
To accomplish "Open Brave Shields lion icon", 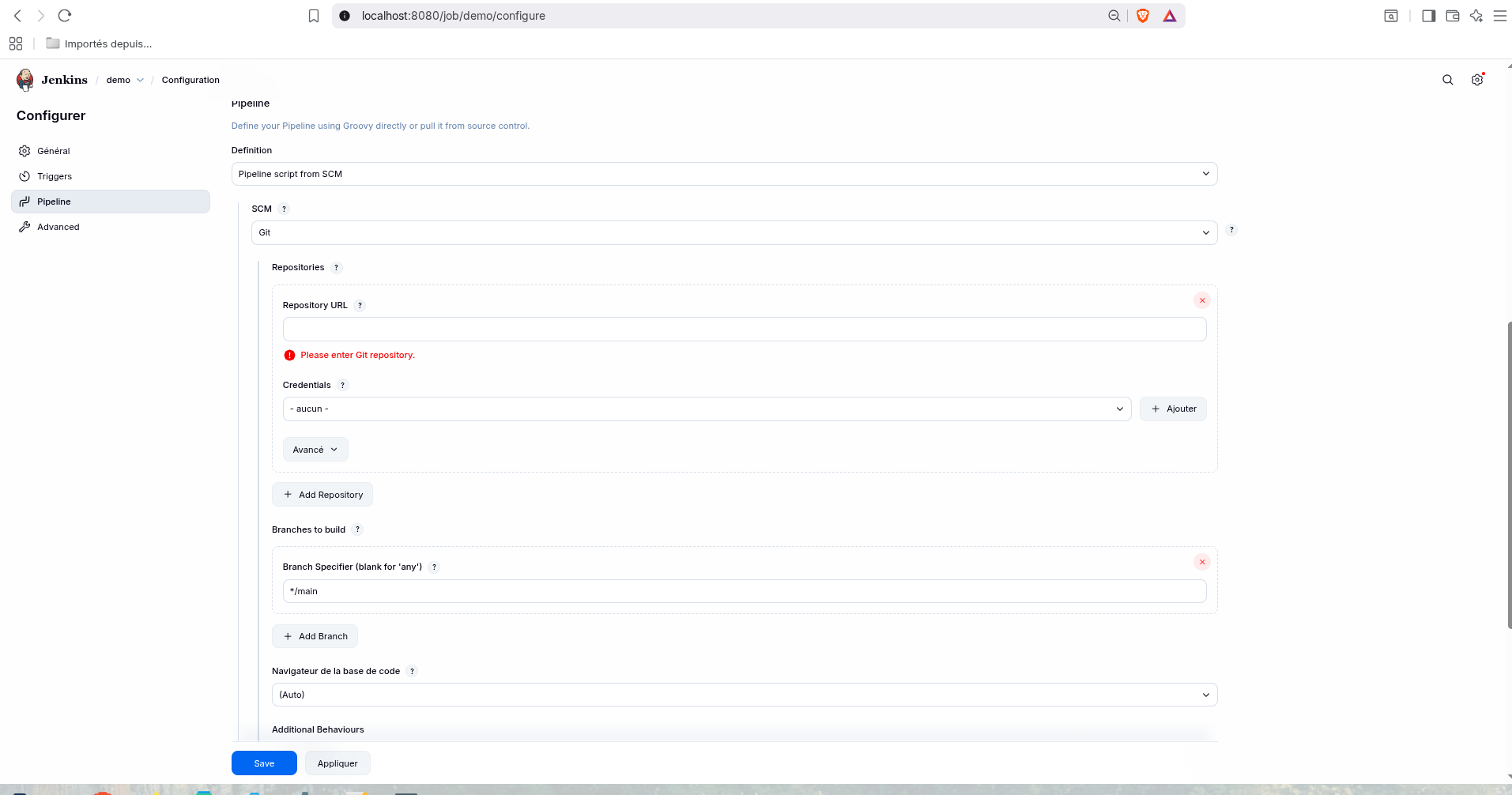I will [x=1143, y=16].
